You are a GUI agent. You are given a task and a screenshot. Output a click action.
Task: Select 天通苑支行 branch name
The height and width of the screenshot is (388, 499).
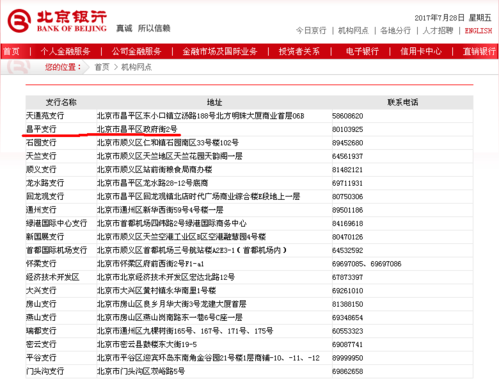pos(45,116)
